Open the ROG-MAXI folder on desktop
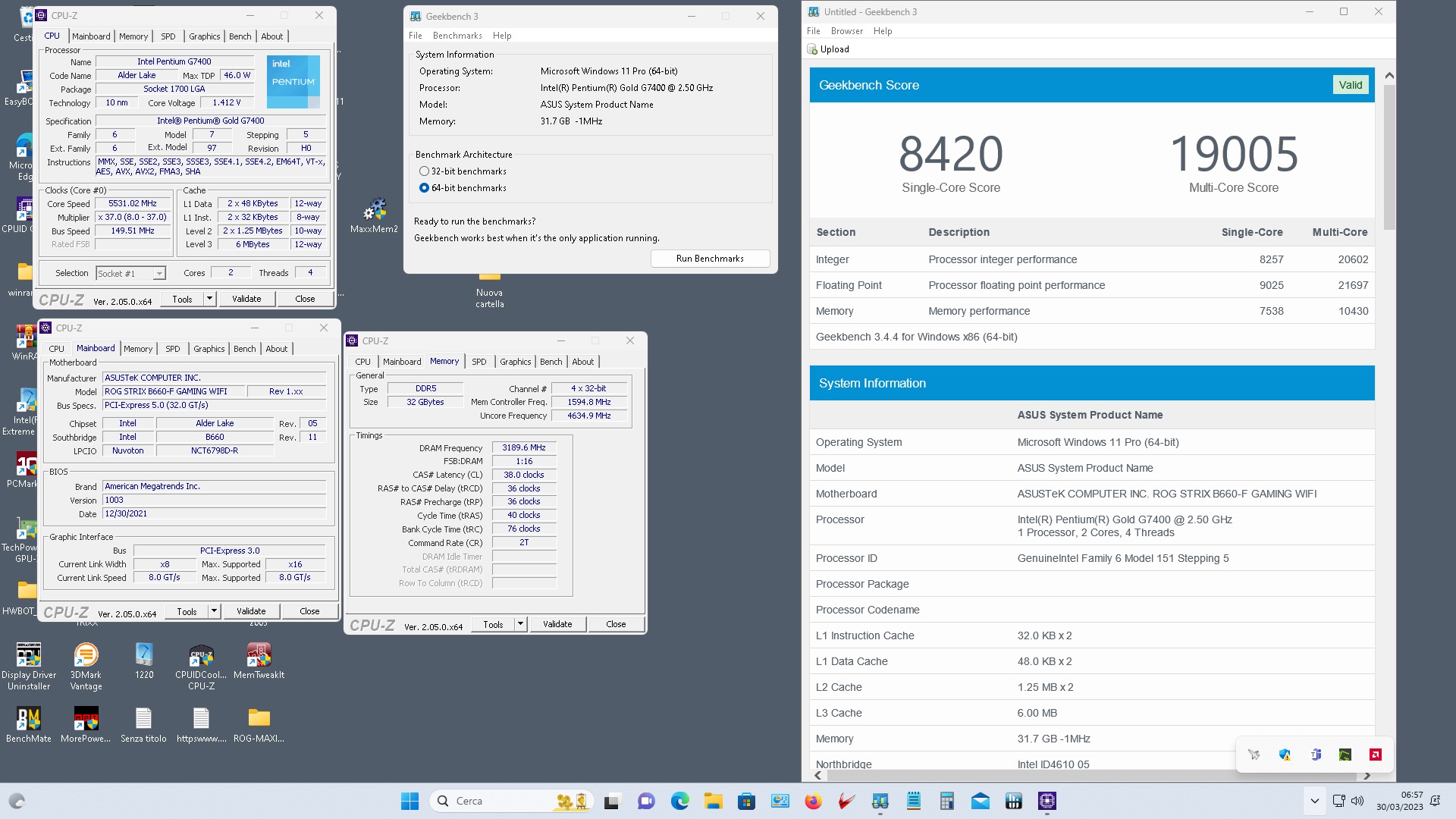This screenshot has width=1456, height=819. [259, 724]
